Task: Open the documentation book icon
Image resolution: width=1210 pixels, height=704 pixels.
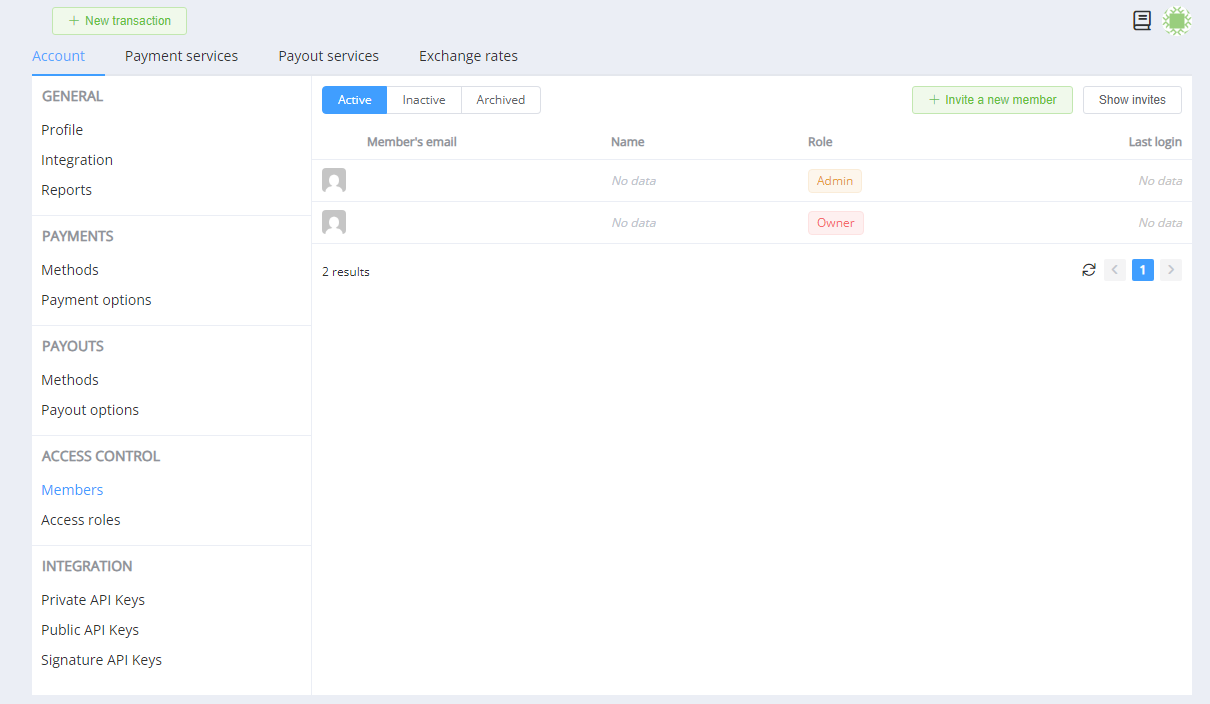Action: pyautogui.click(x=1141, y=21)
